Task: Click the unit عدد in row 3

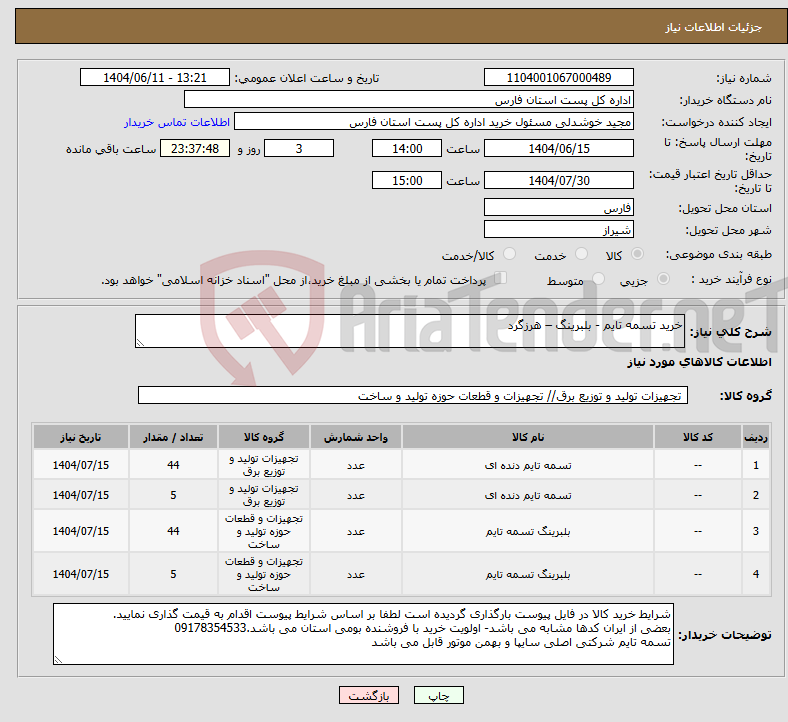Action: tap(356, 532)
